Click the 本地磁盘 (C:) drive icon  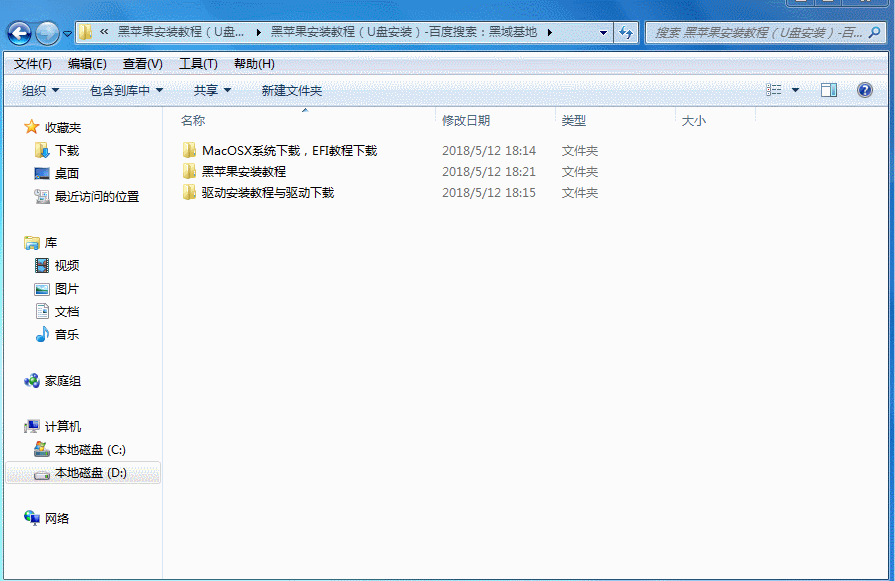tap(42, 449)
